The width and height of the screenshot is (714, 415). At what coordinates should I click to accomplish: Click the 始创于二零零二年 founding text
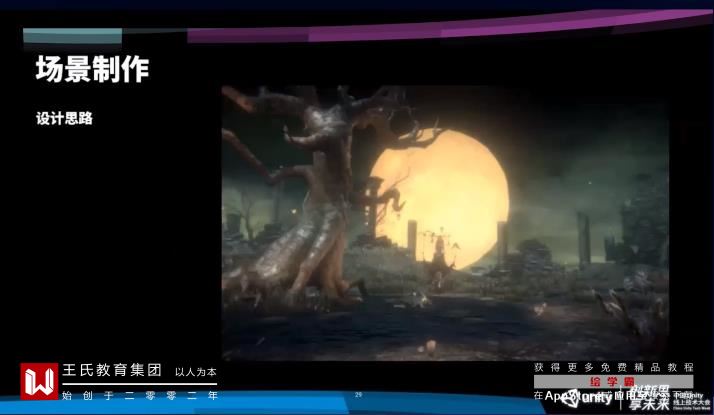pyautogui.click(x=140, y=395)
